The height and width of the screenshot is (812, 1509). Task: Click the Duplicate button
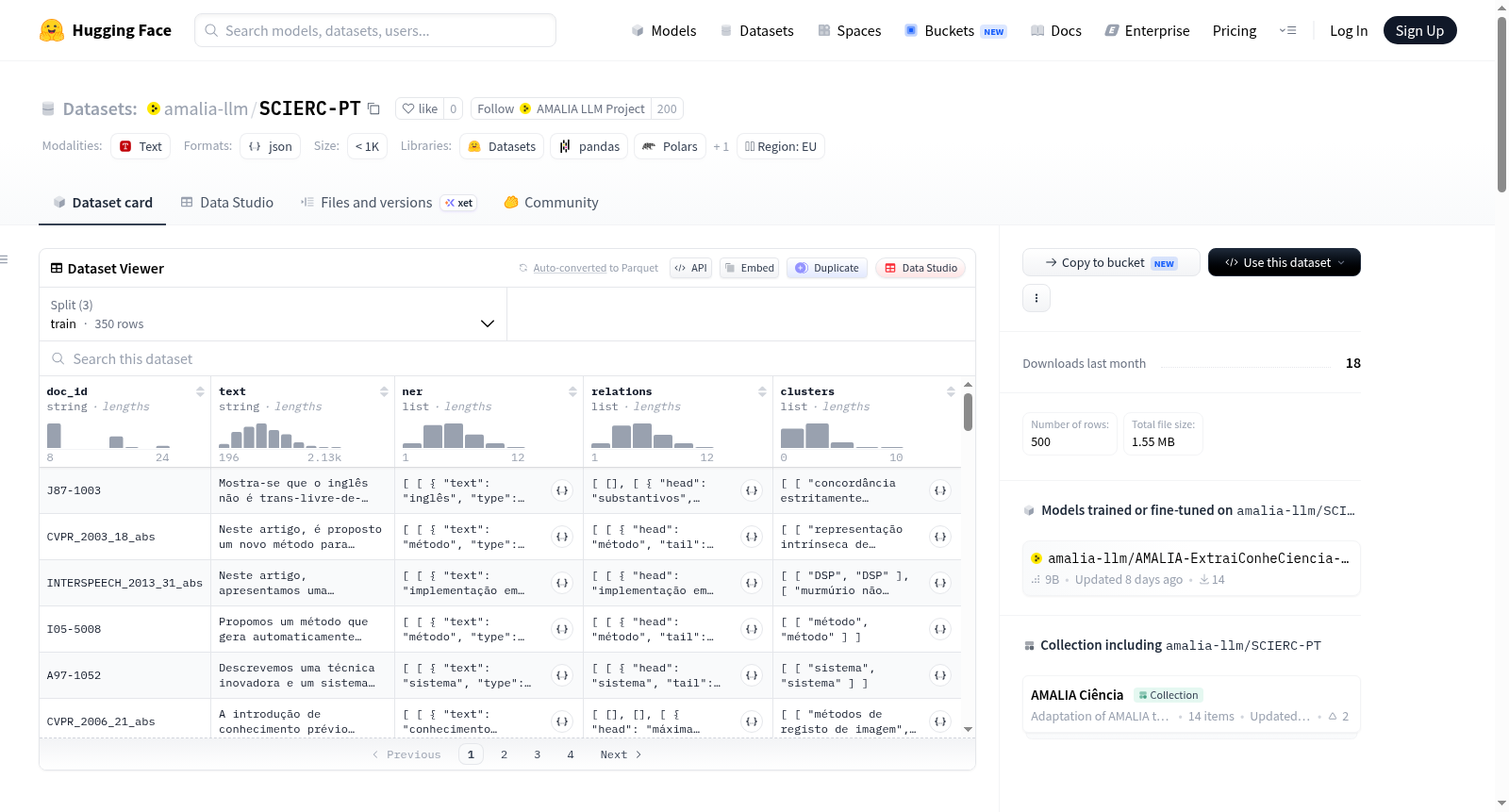tap(827, 268)
